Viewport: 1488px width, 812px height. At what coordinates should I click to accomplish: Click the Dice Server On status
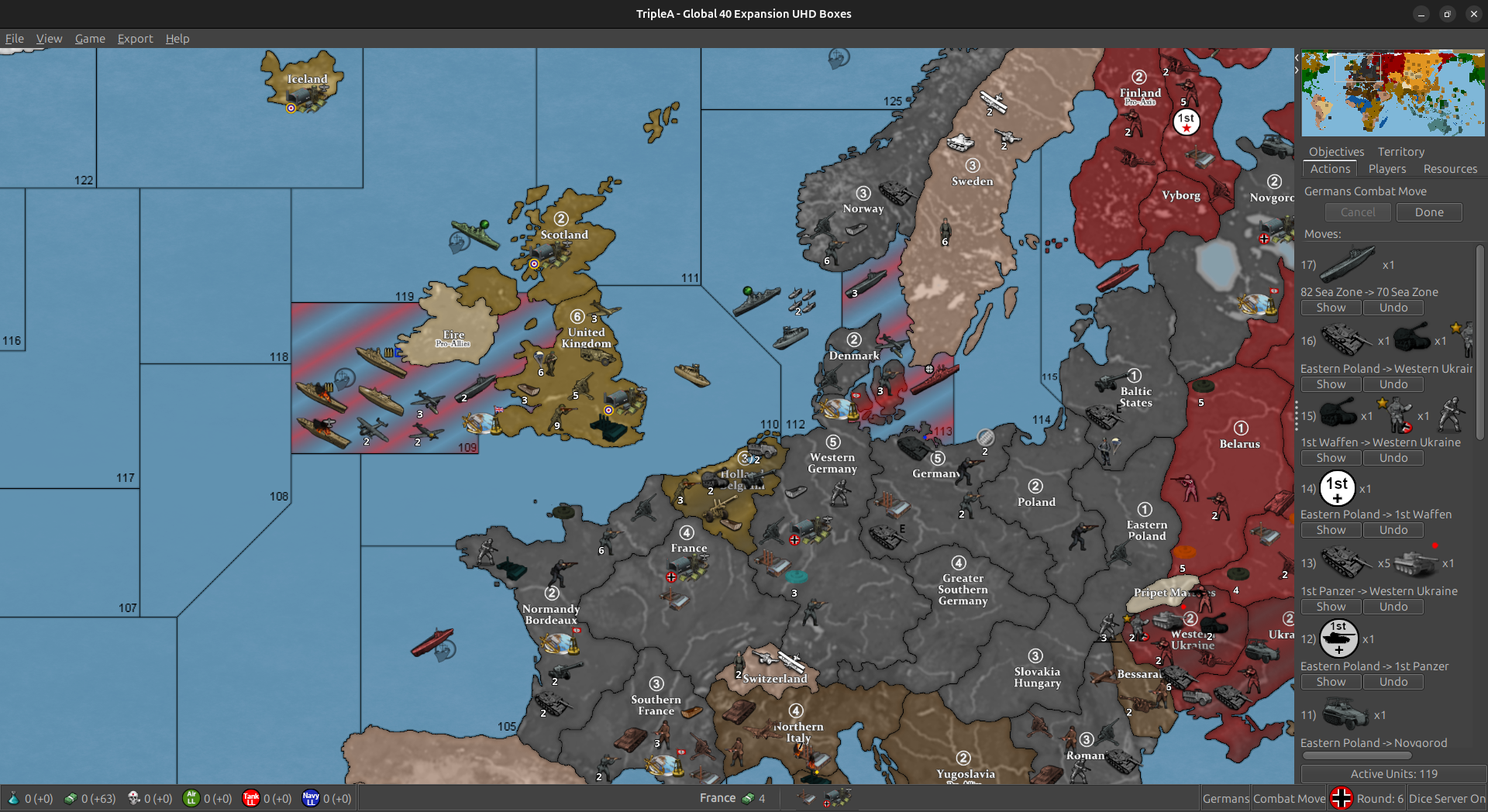(1447, 798)
